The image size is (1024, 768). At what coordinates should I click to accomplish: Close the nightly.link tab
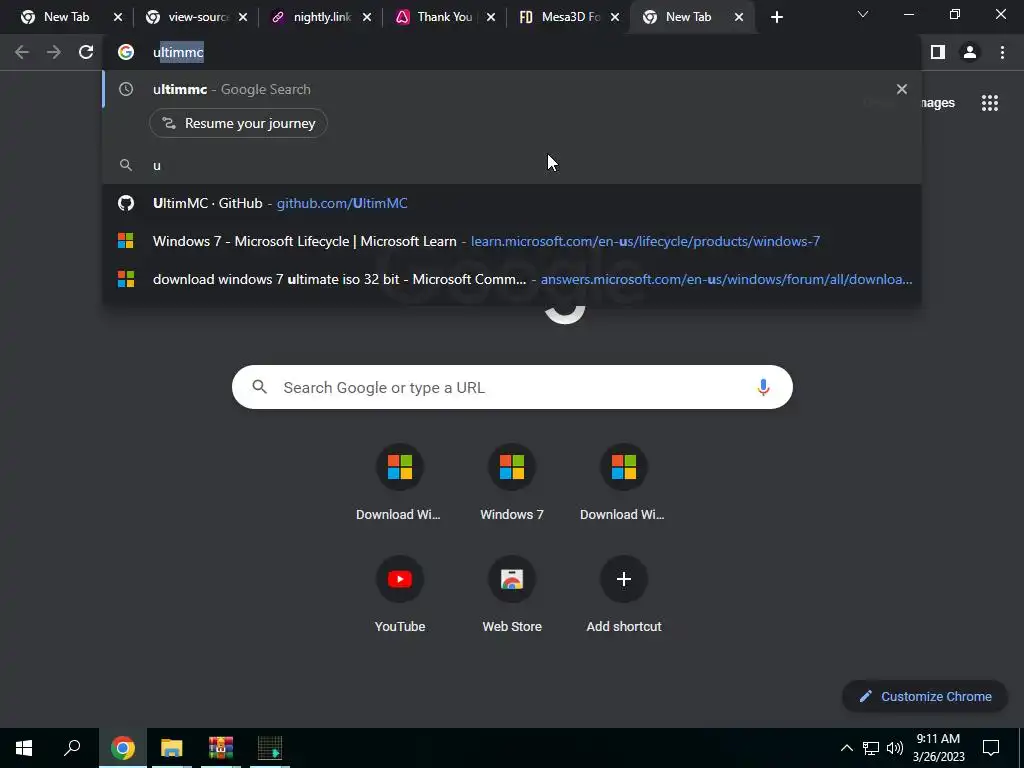click(367, 18)
